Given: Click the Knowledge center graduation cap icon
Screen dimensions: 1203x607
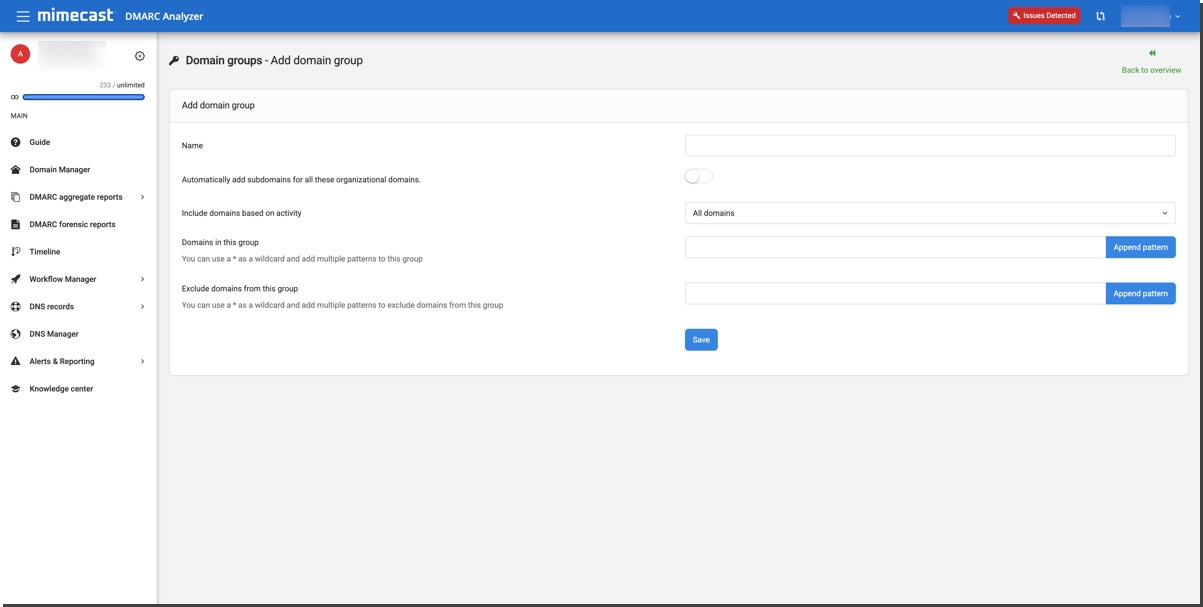Looking at the screenshot, I should tap(15, 389).
